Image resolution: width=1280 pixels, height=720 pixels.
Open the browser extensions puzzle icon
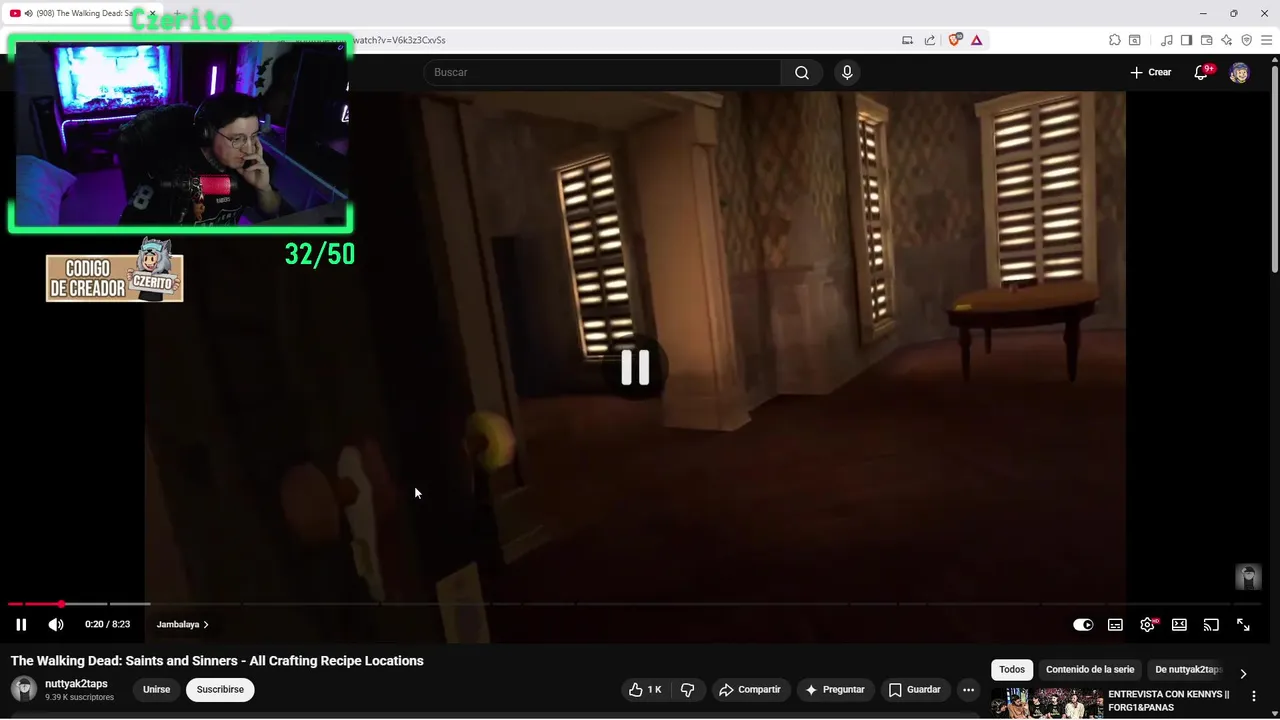1115,40
